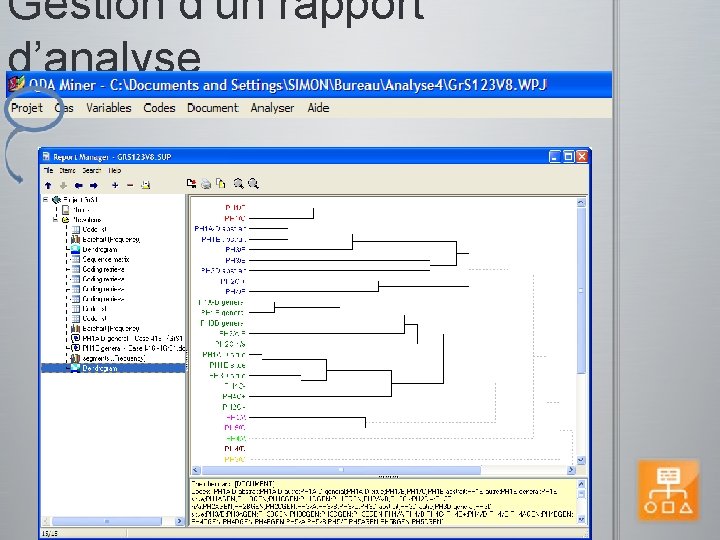Click the first magnifier zoom icon

click(238, 184)
